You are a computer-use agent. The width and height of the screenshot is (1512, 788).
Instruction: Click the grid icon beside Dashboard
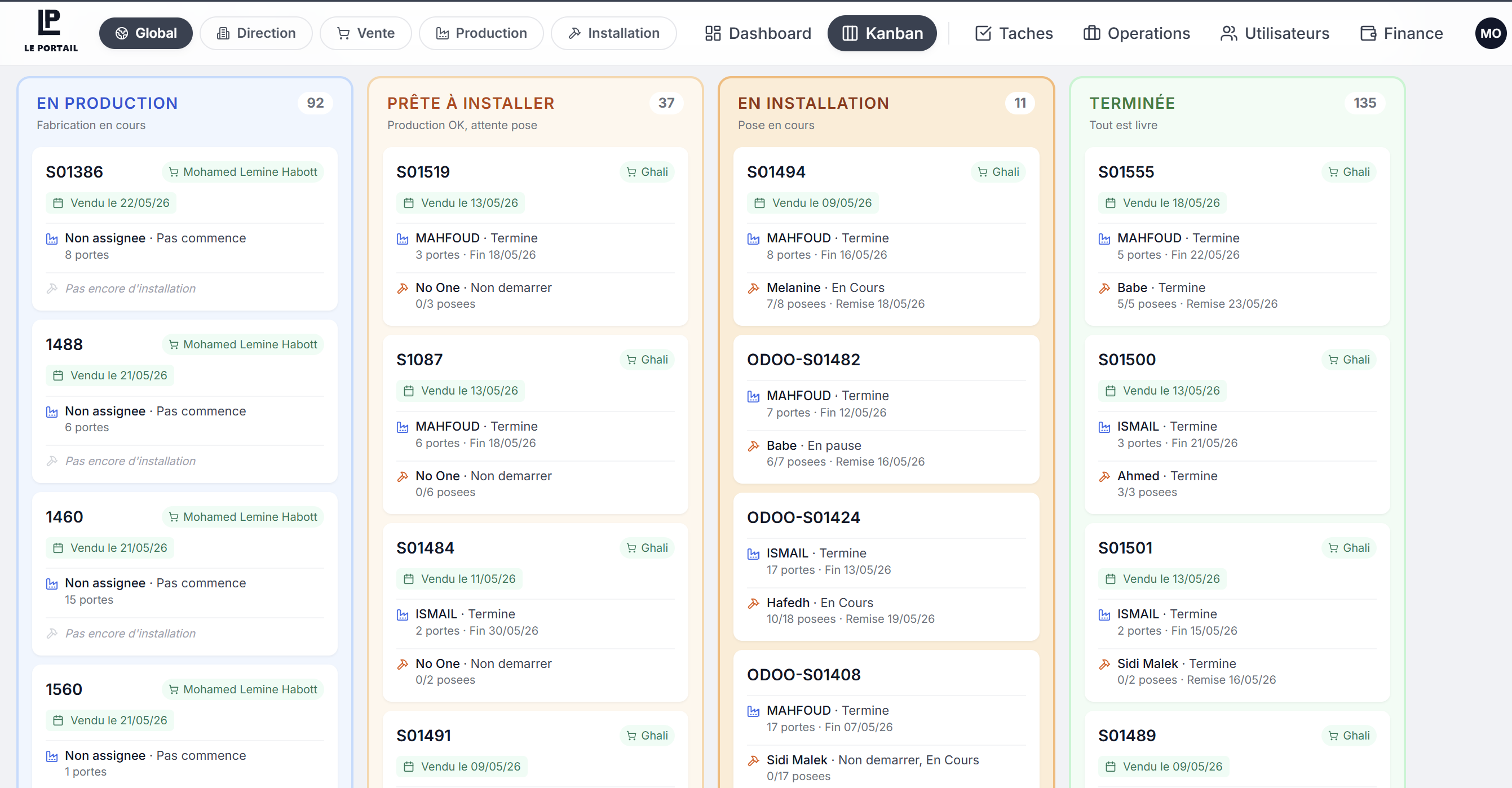[713, 33]
